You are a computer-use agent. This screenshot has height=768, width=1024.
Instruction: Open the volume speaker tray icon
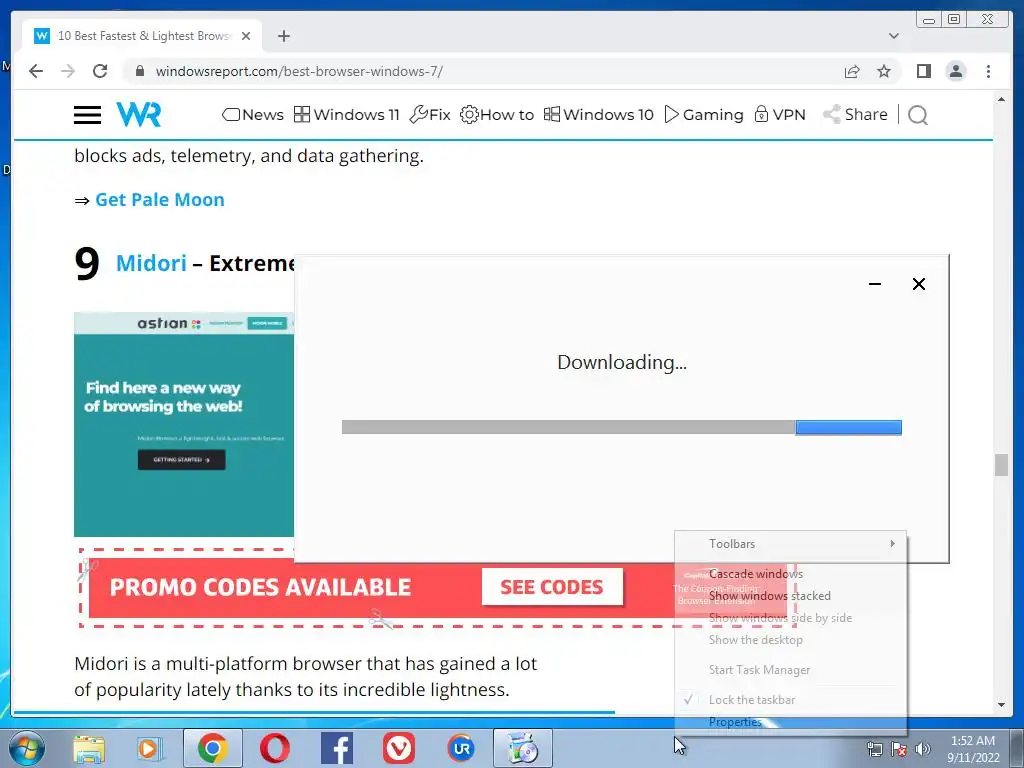pos(923,750)
